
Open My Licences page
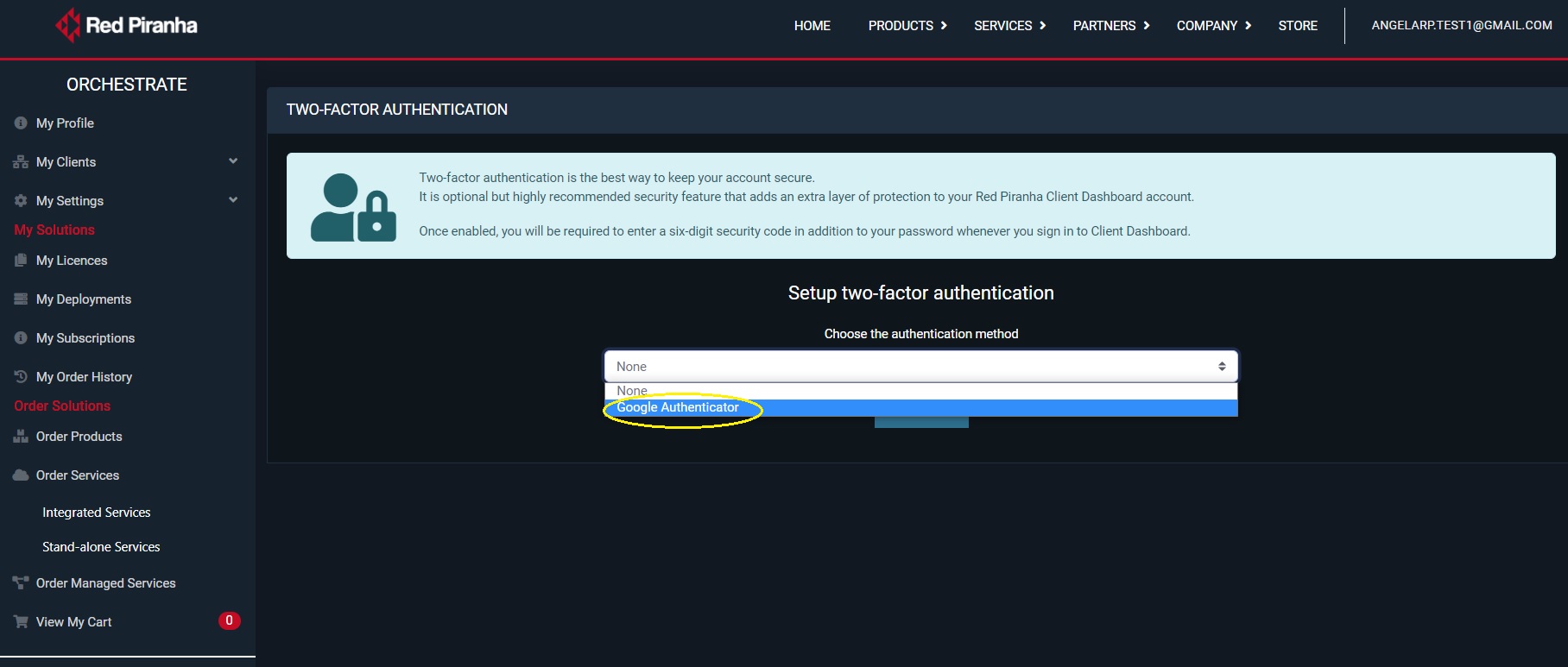coord(72,261)
